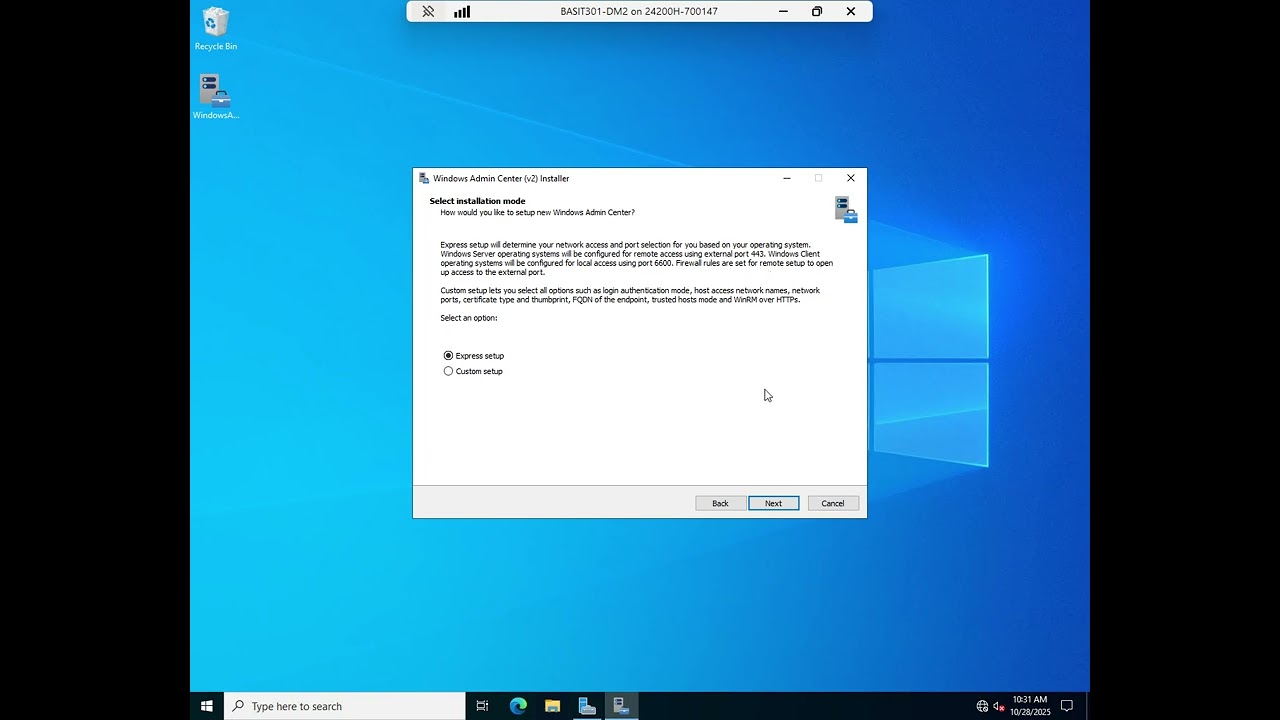Cancel the Windows Admin Center installation

point(833,503)
